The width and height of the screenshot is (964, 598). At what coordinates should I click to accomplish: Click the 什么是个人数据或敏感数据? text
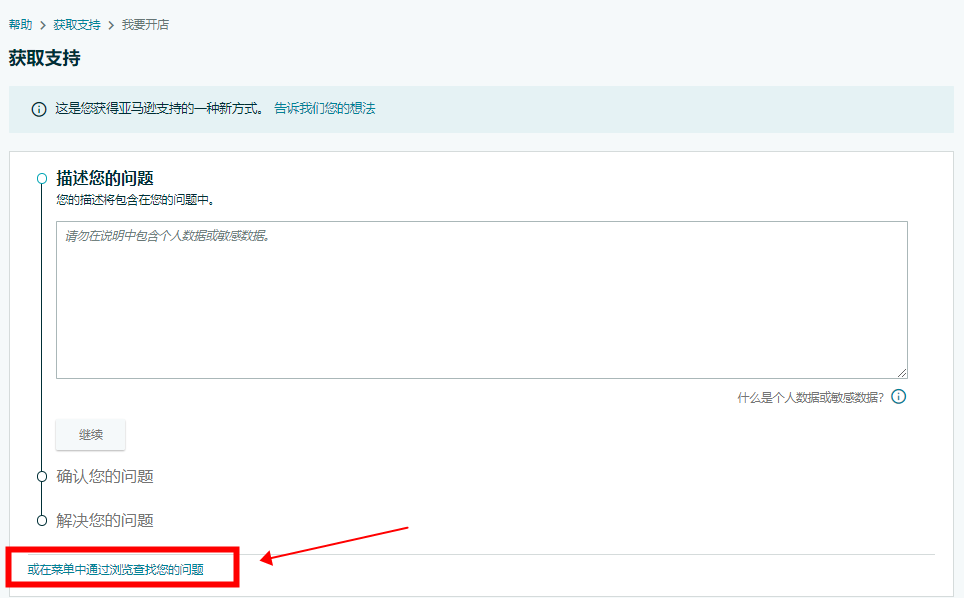[x=810, y=398]
